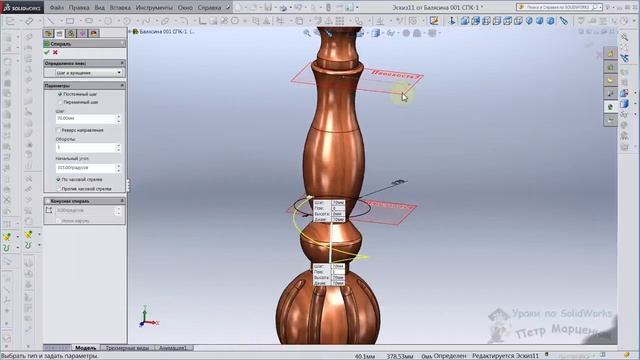The height and width of the screenshot is (360, 640).
Task: Open the Справка menu
Action: [209, 8]
